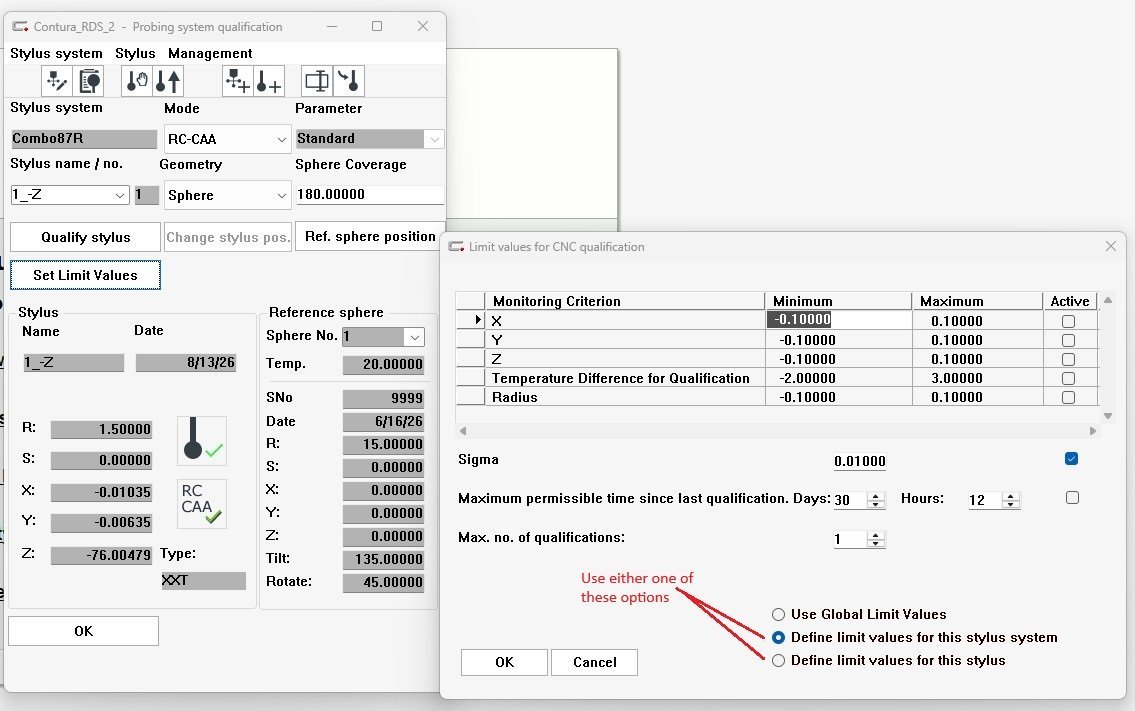Click the table scroll-down arrow

click(1107, 416)
